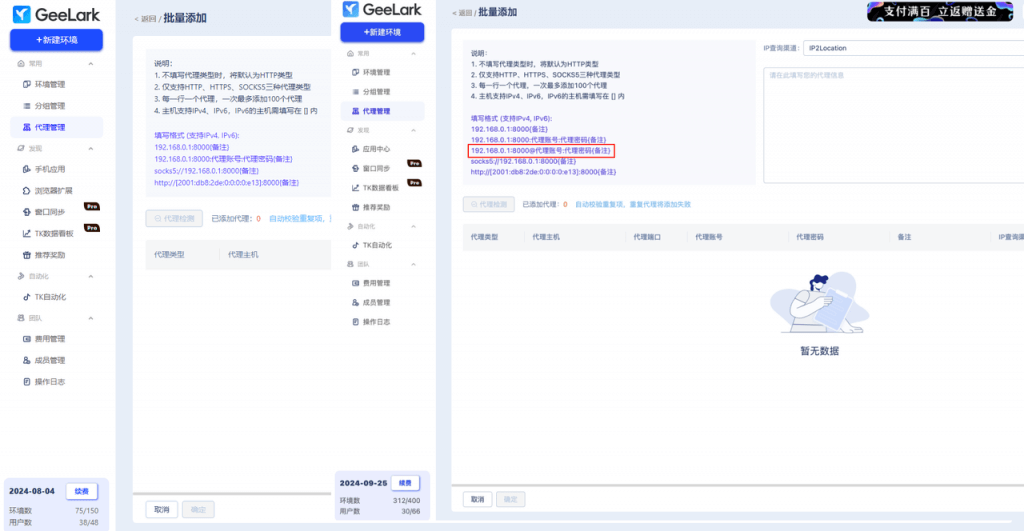Click the http IPv6 format example line

point(543,172)
